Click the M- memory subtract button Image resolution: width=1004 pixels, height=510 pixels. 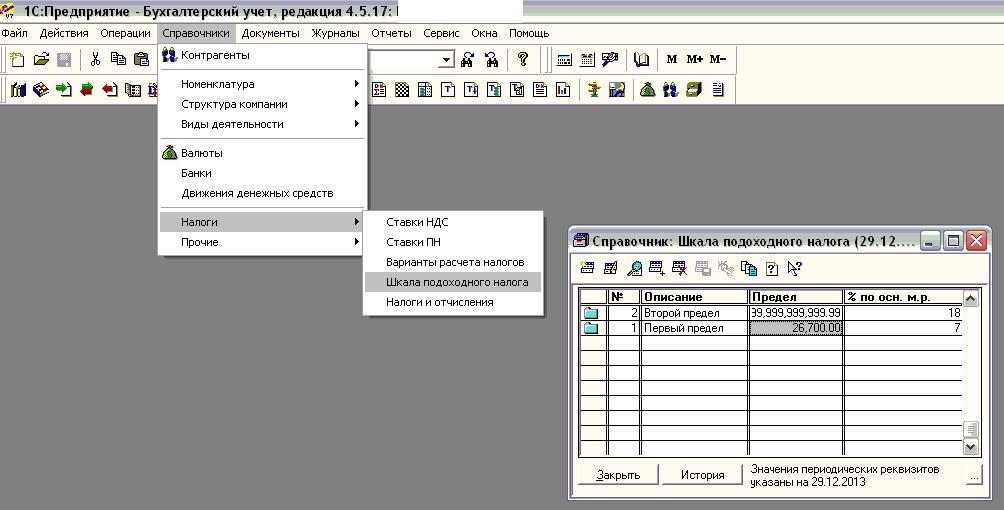pyautogui.click(x=718, y=60)
